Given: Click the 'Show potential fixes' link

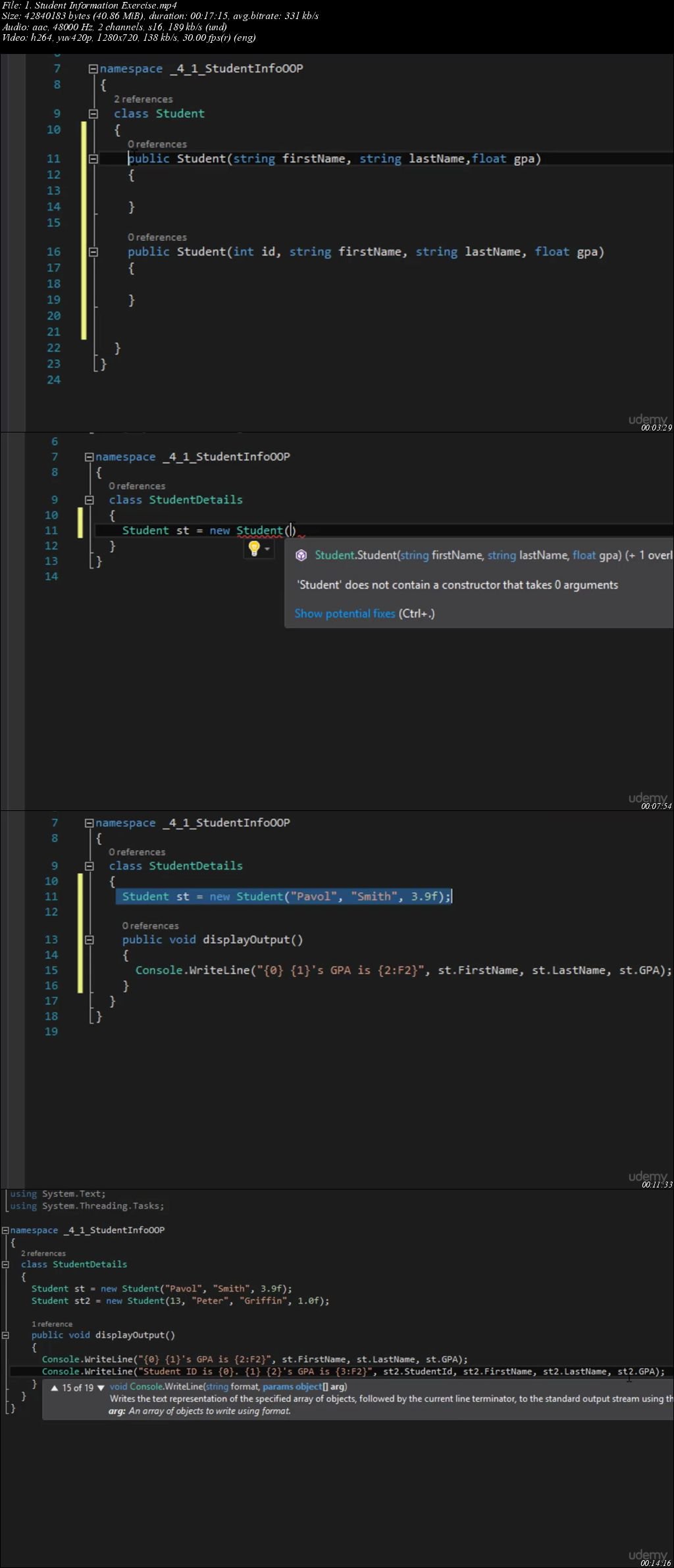Looking at the screenshot, I should pos(345,614).
